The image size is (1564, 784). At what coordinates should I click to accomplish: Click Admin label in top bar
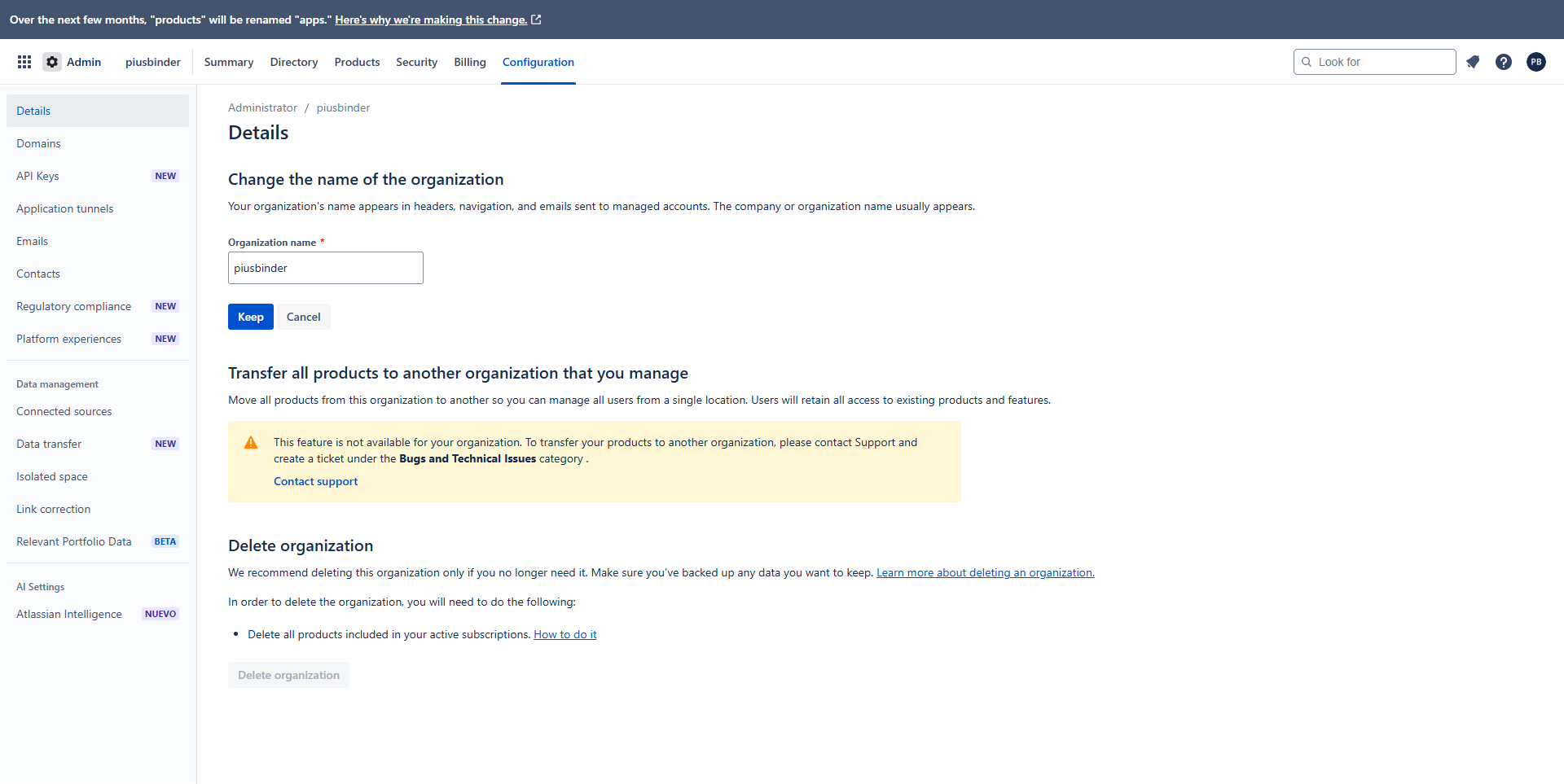click(x=84, y=62)
